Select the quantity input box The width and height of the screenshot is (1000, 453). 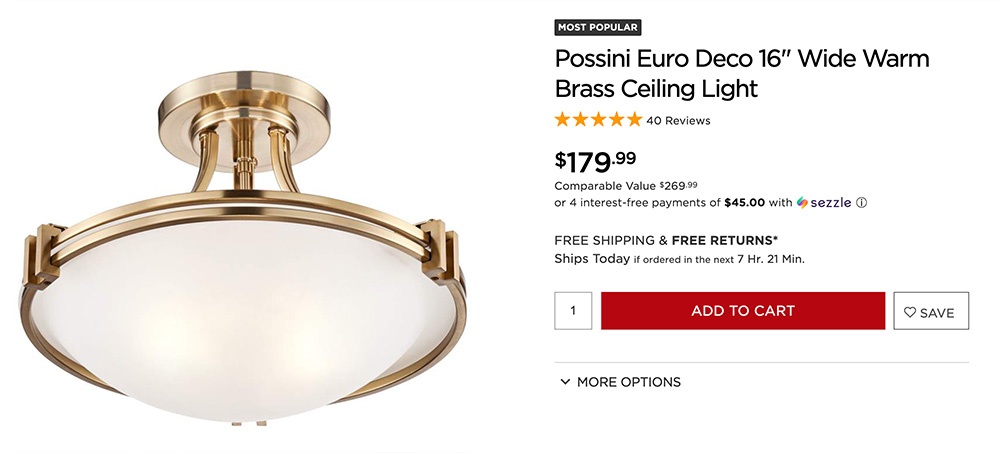[573, 311]
